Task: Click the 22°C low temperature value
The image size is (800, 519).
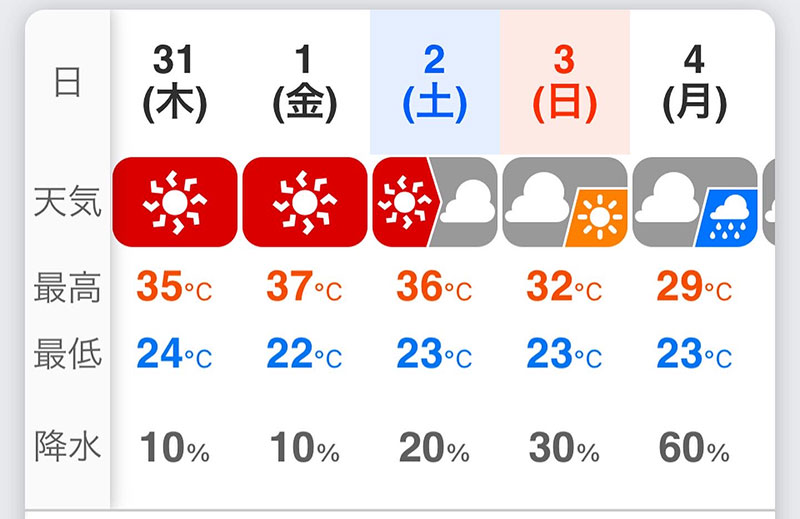Action: click(305, 355)
